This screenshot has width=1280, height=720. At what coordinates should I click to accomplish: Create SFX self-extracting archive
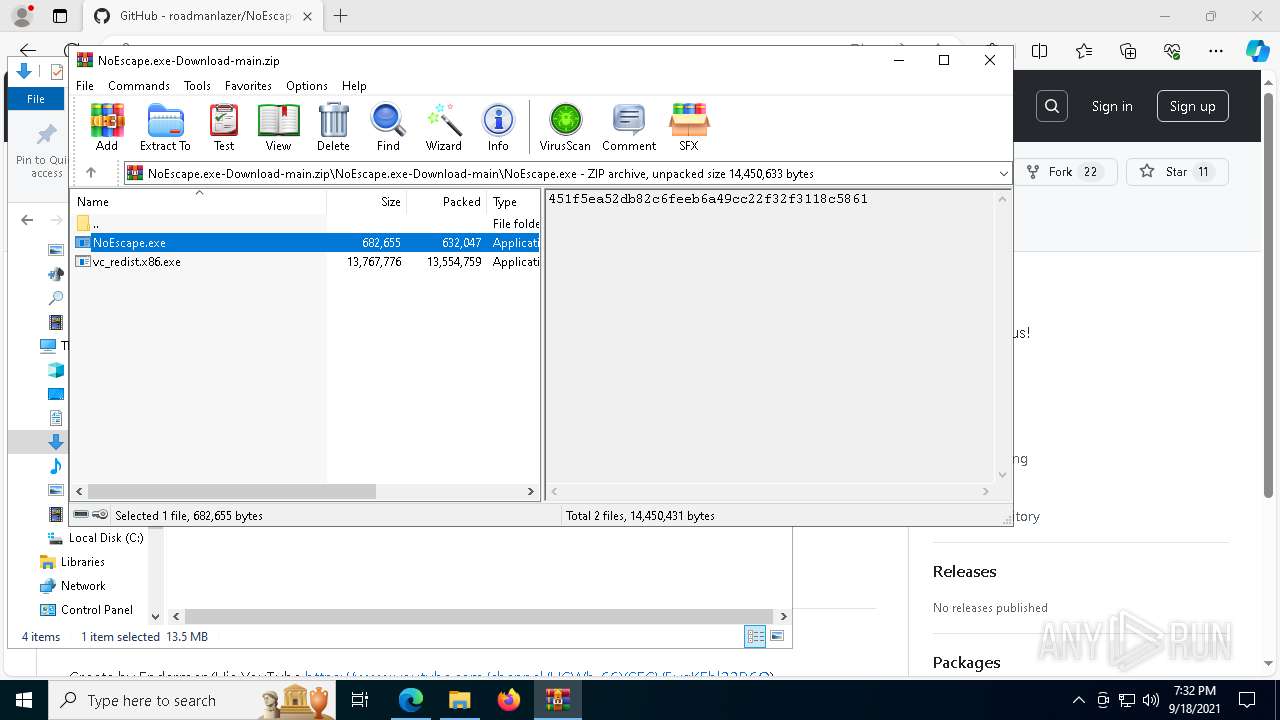pyautogui.click(x=689, y=127)
